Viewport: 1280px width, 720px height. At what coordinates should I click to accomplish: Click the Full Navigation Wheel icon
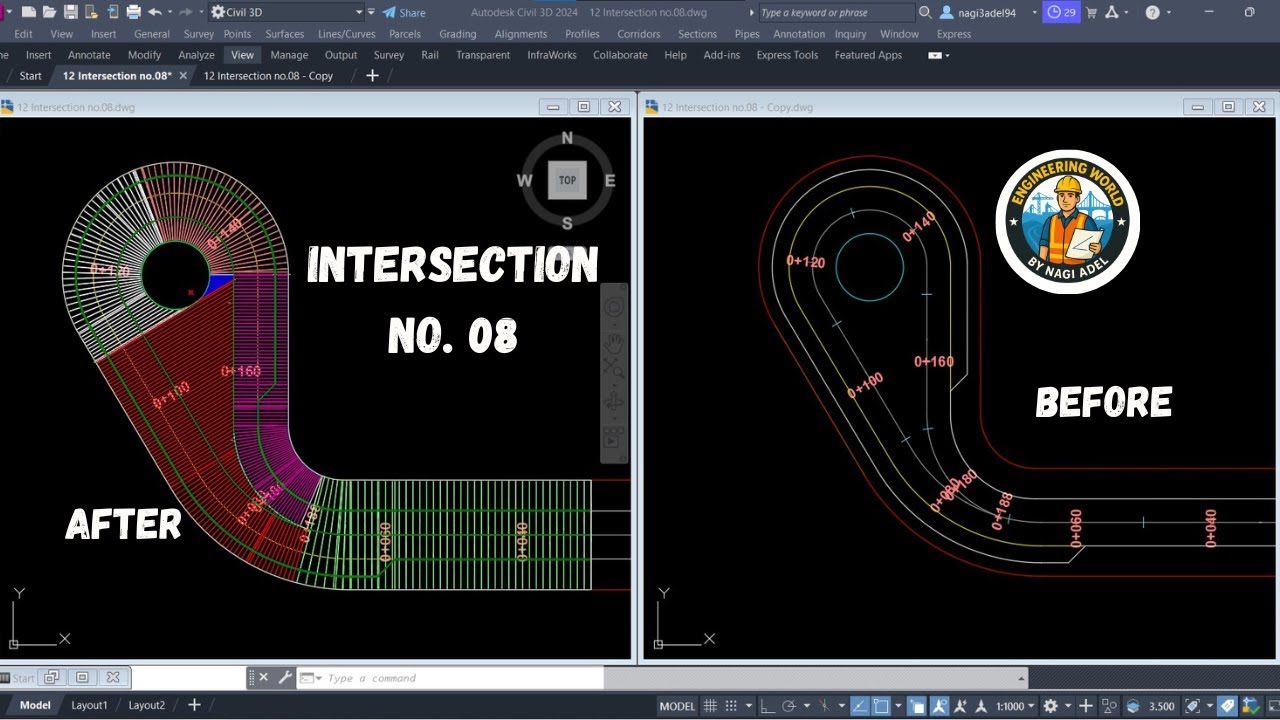[x=614, y=308]
